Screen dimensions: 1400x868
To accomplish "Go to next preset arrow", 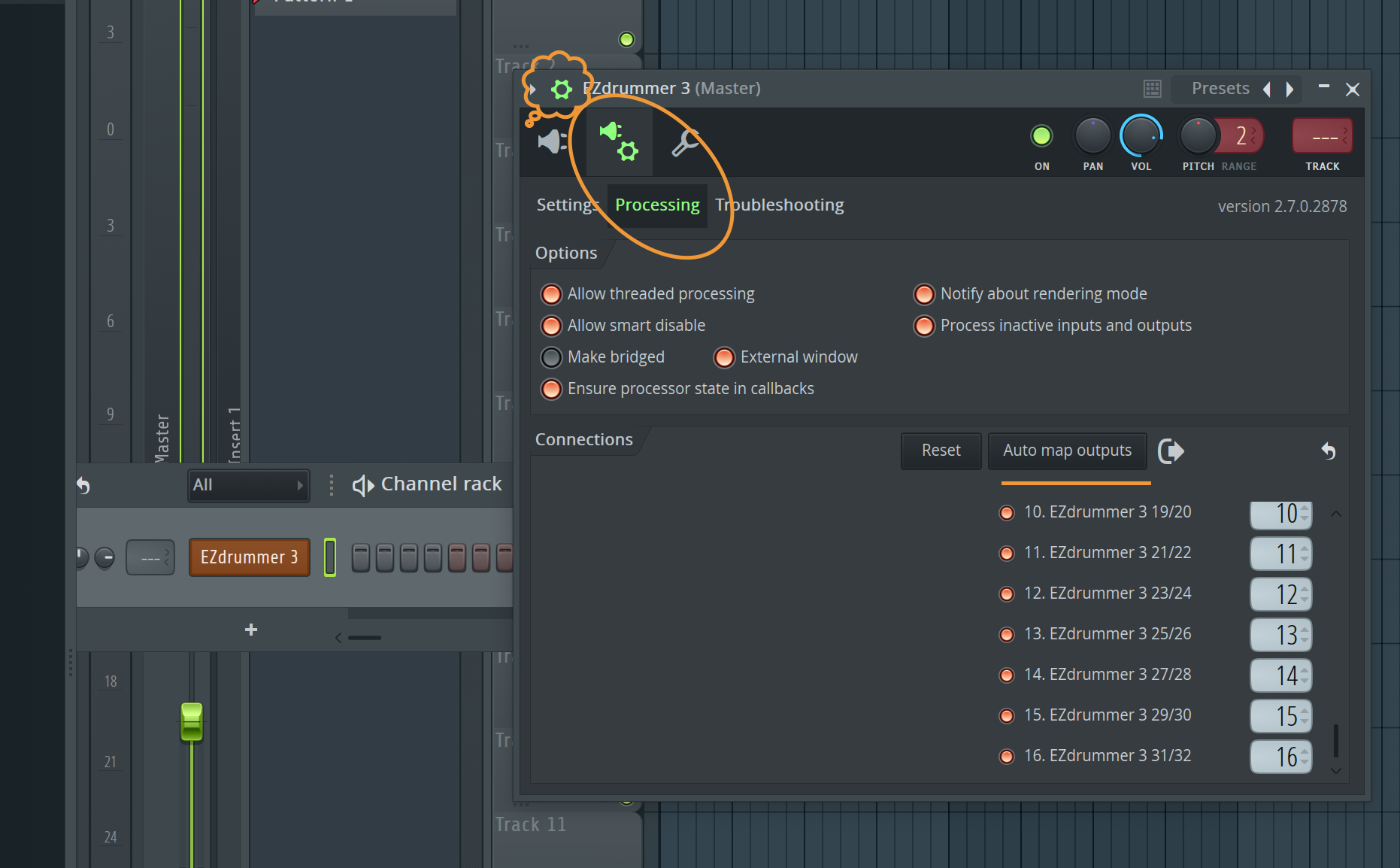I will point(1289,90).
